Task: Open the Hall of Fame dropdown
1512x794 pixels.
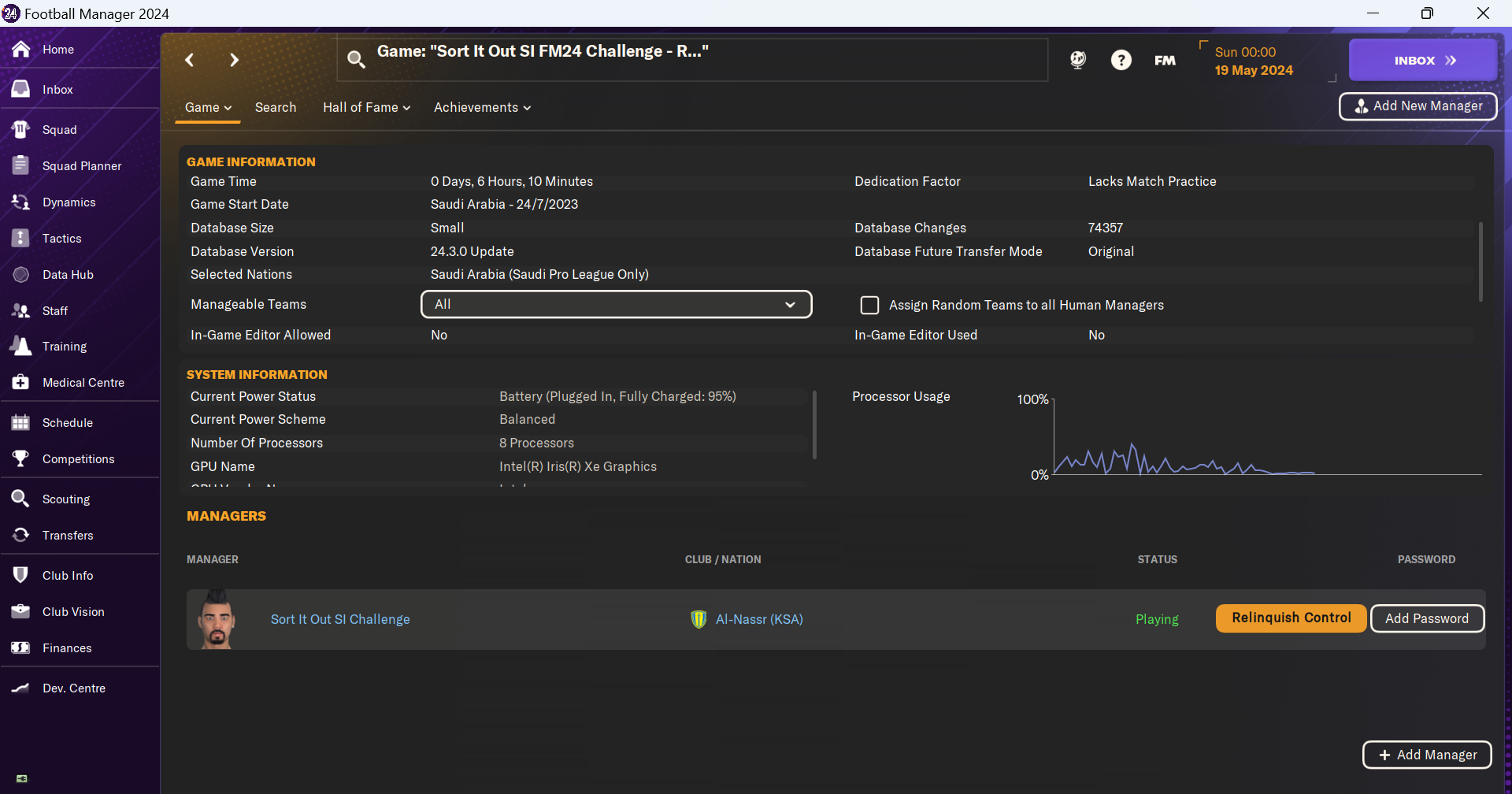Action: coord(366,107)
